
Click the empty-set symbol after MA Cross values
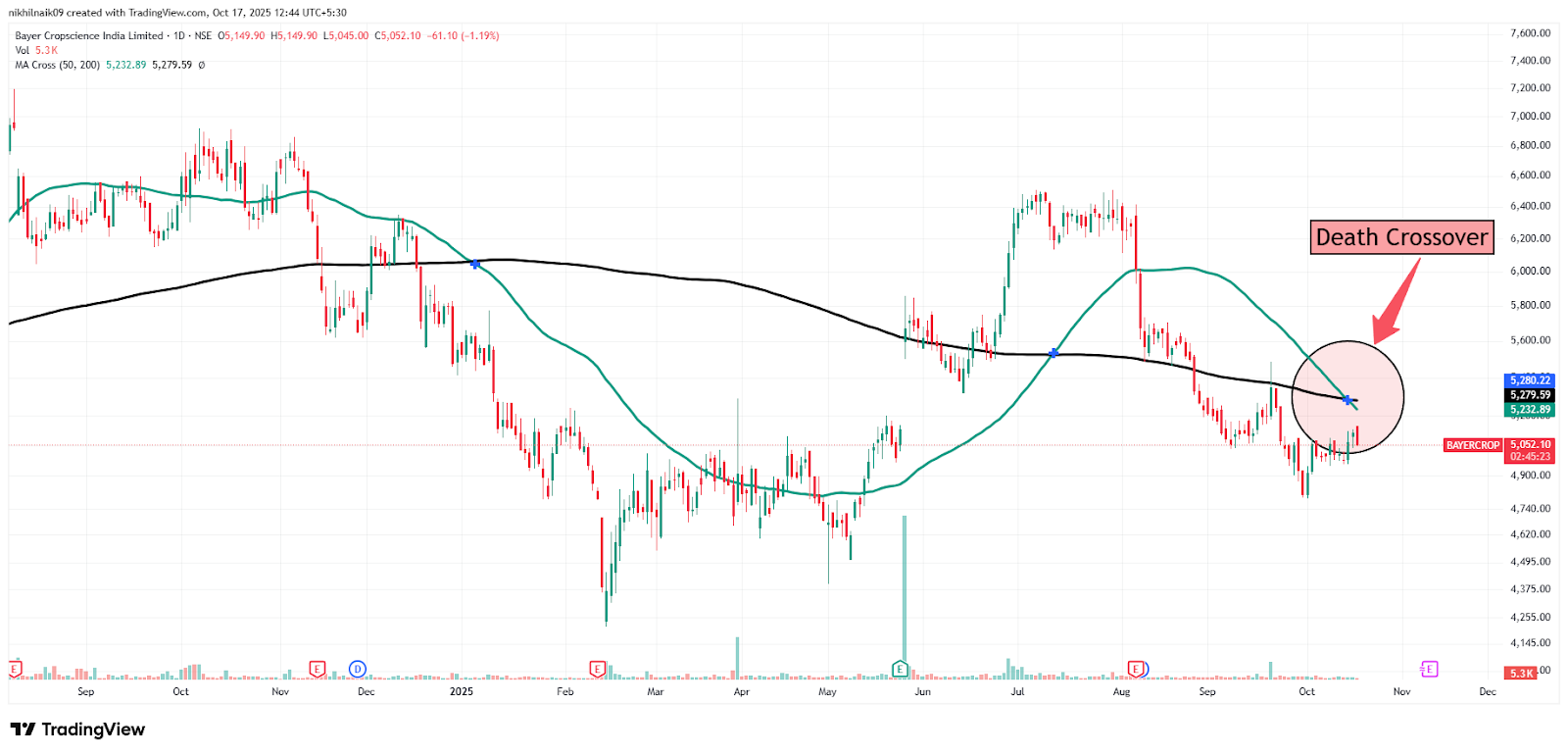click(x=202, y=66)
